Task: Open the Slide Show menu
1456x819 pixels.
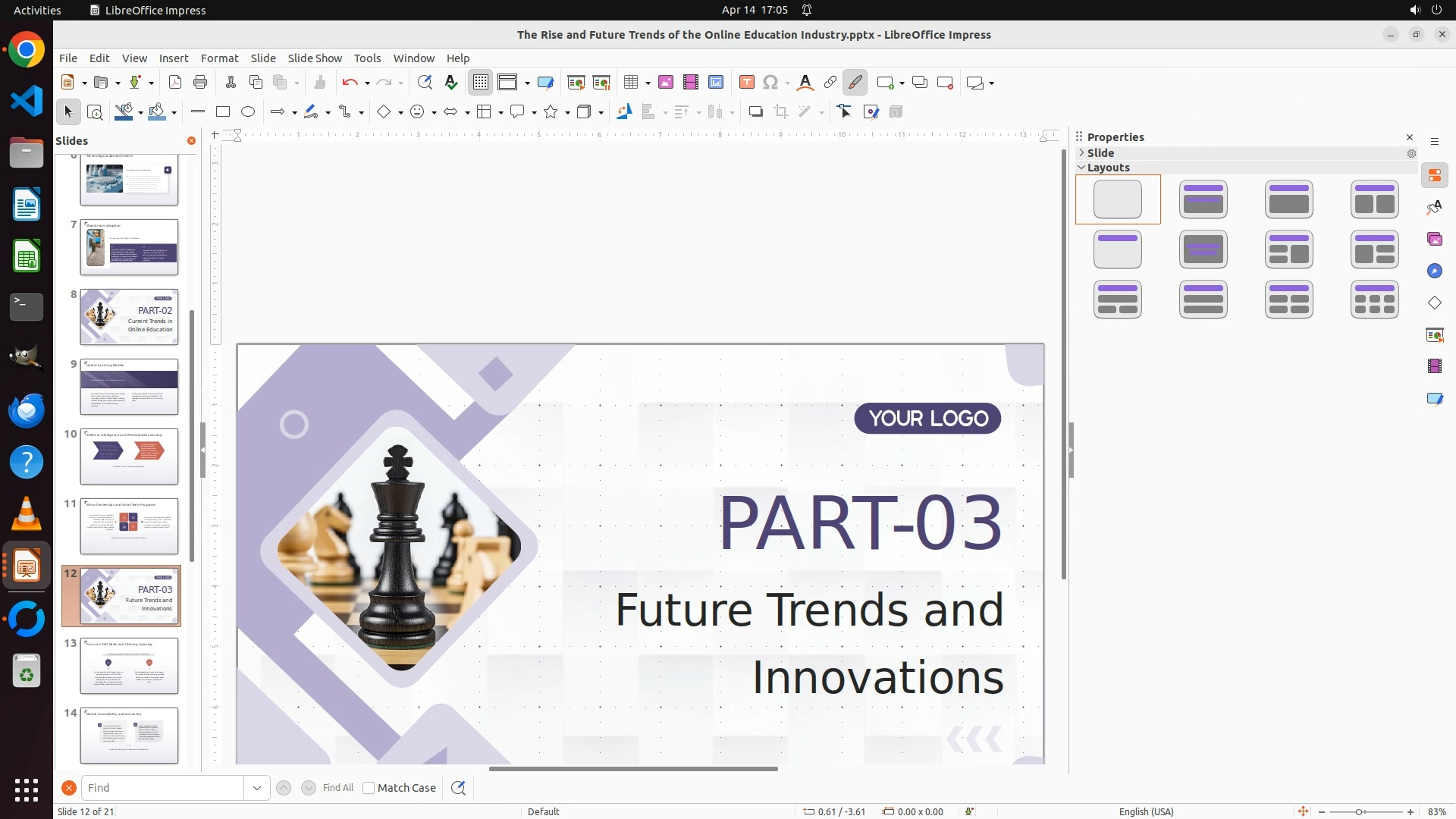Action: pos(315,58)
